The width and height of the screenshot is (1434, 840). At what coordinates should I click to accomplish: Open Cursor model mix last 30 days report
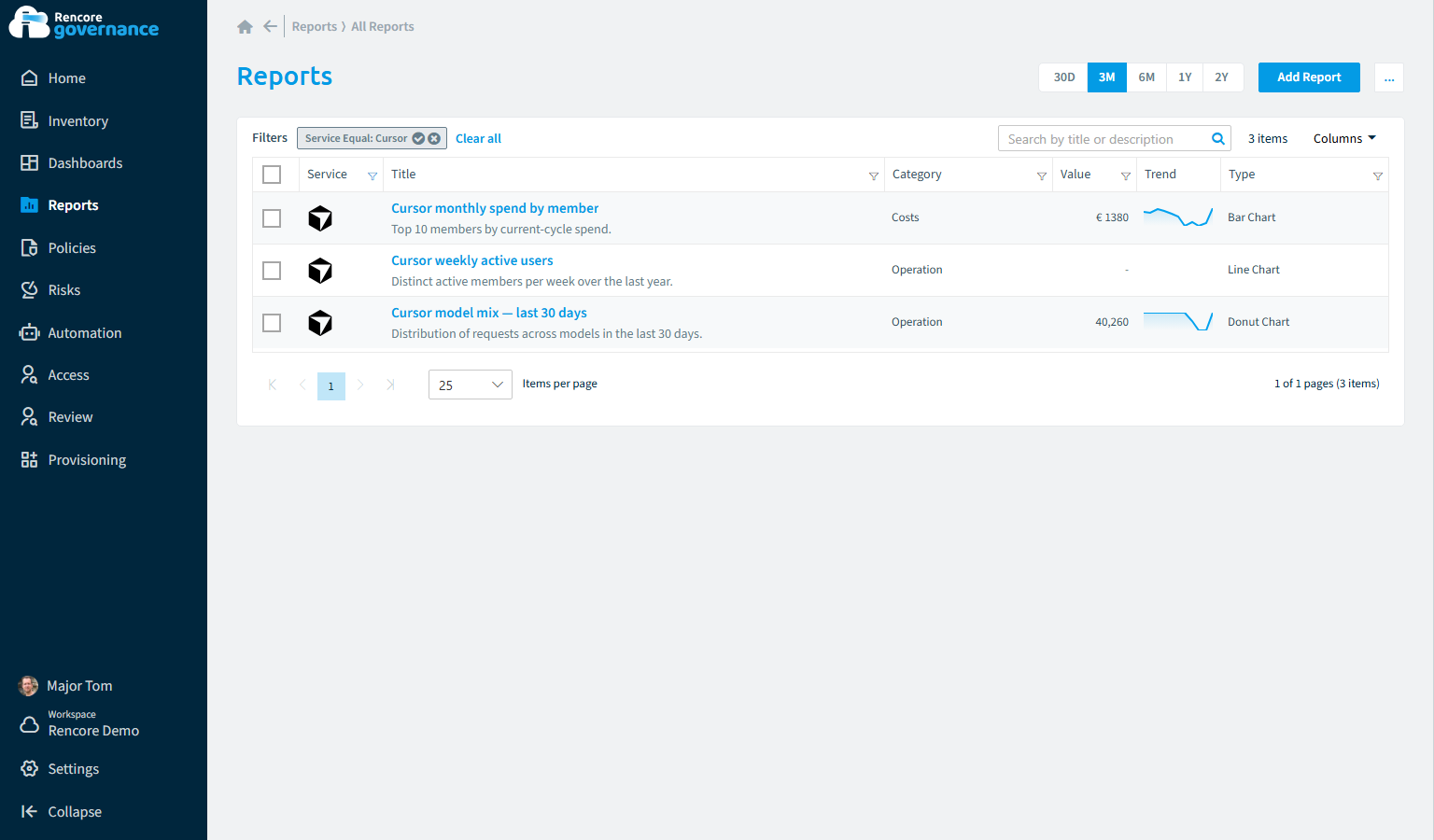pyautogui.click(x=488, y=313)
